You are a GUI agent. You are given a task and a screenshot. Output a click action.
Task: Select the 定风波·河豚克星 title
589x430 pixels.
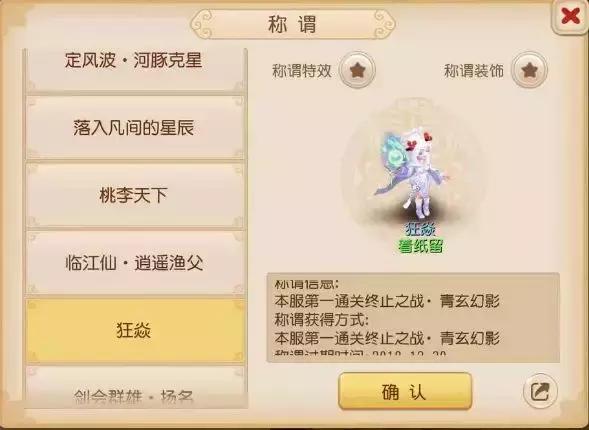click(x=134, y=68)
